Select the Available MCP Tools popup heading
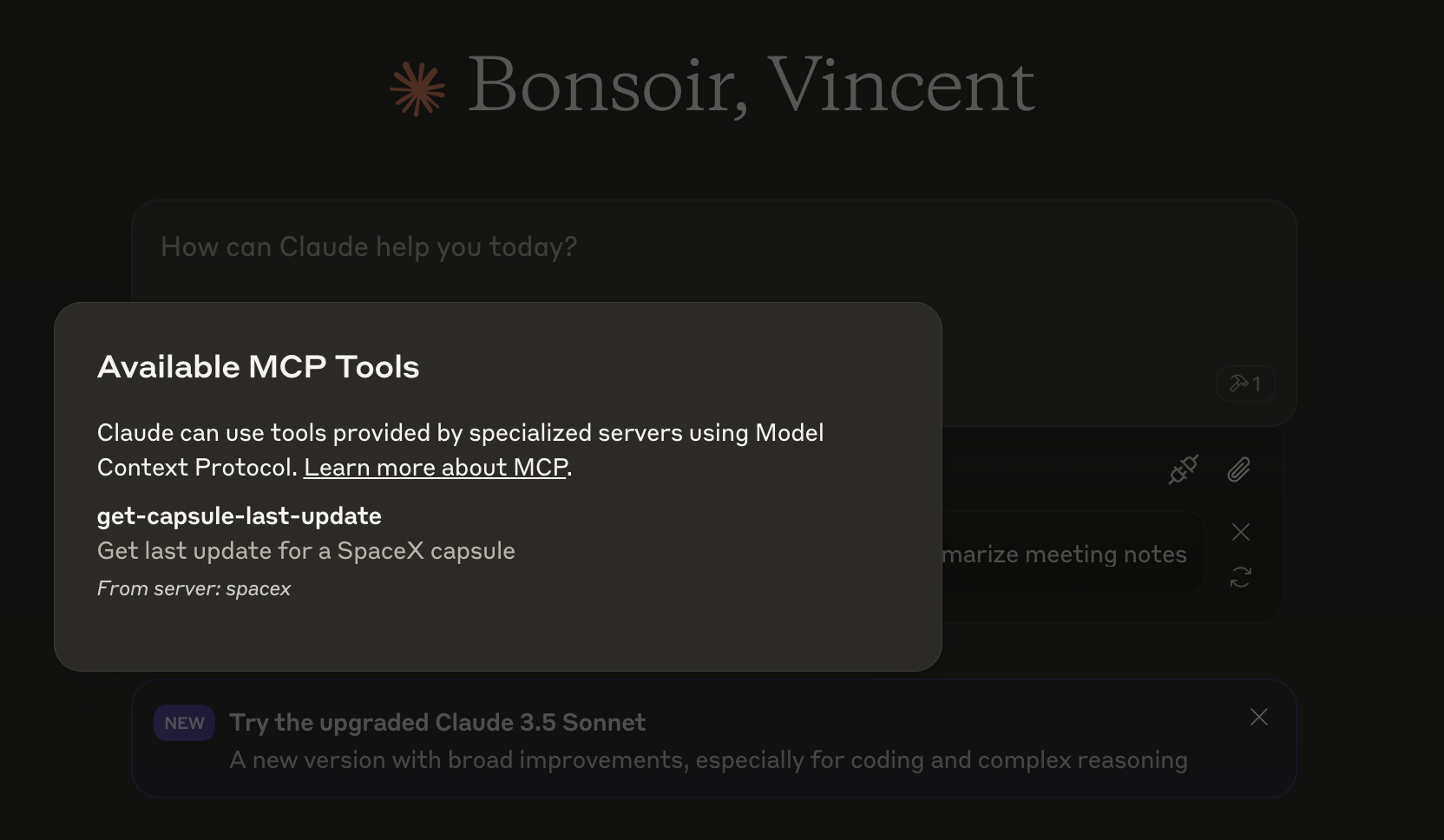Screen dimensions: 1444x840 (x=258, y=366)
